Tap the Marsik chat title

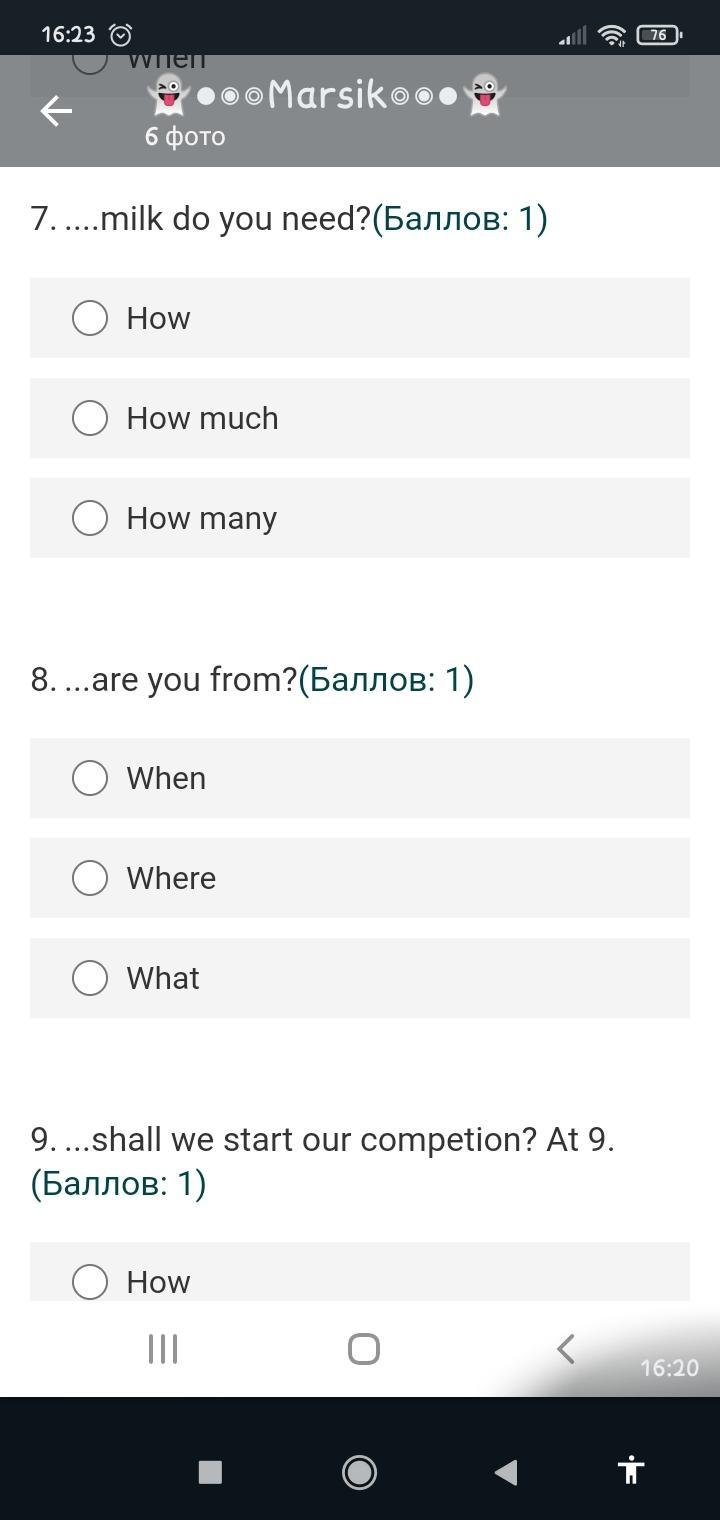(326, 95)
